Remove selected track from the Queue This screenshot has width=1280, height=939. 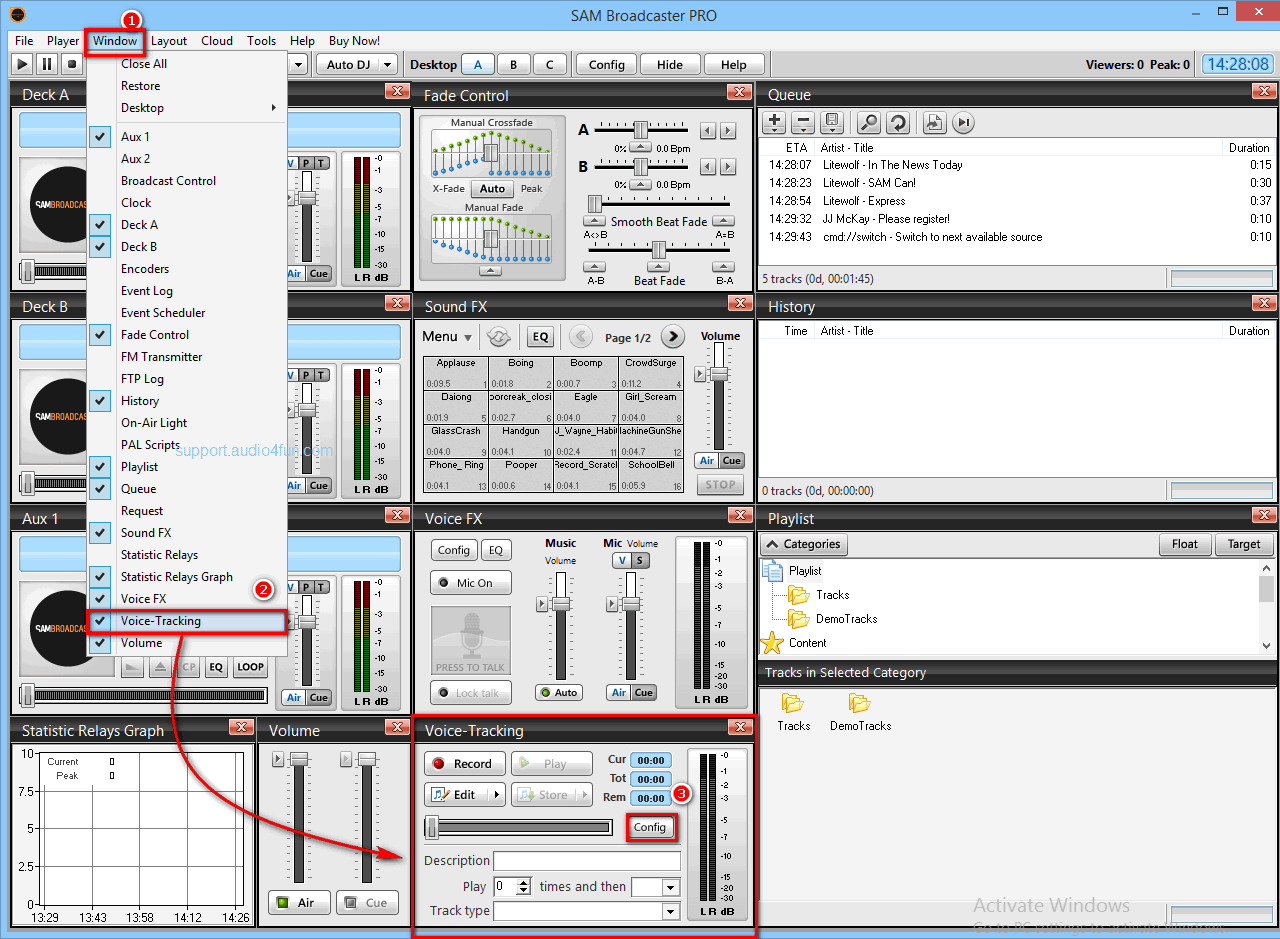[x=803, y=122]
